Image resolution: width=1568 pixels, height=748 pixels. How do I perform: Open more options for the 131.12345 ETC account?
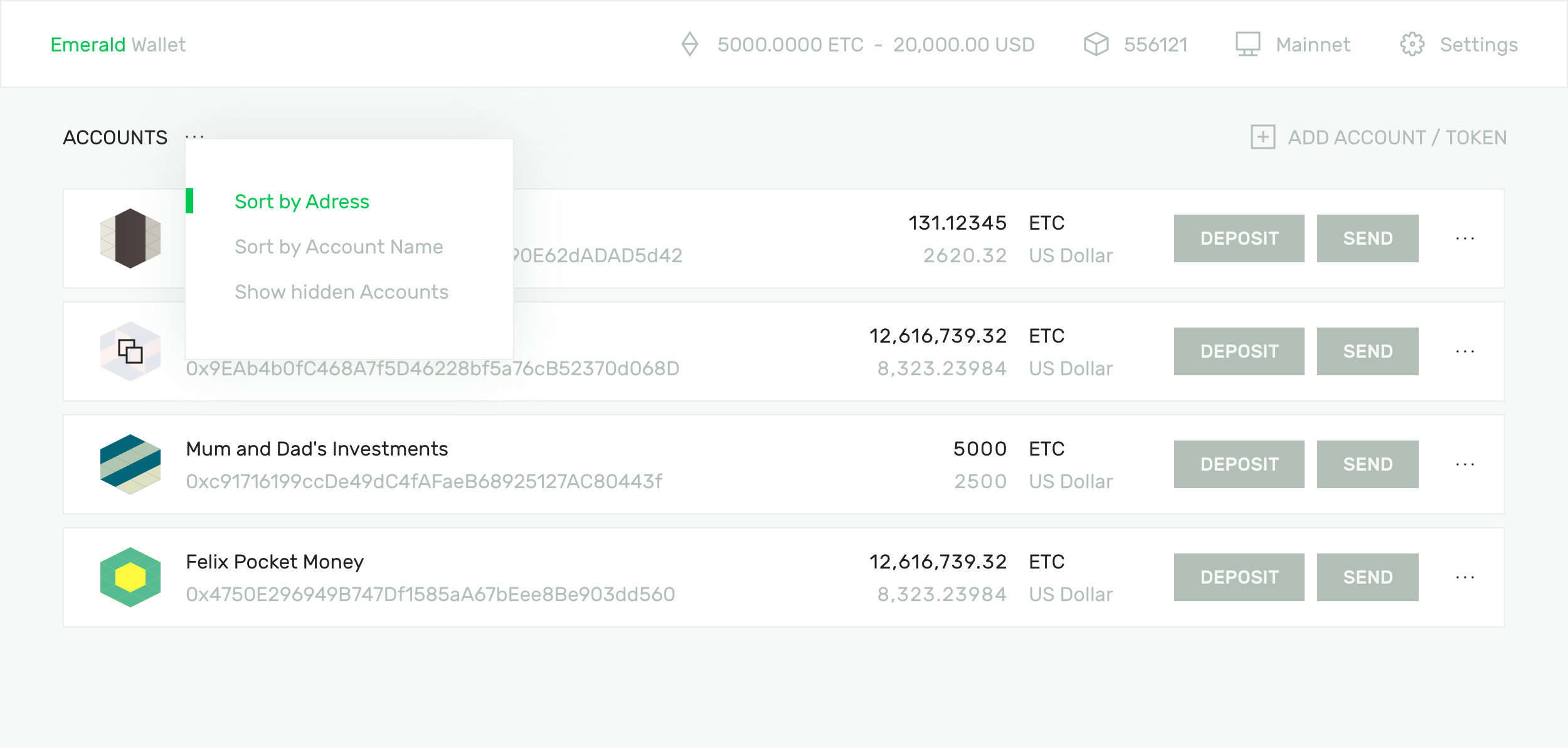1465,238
